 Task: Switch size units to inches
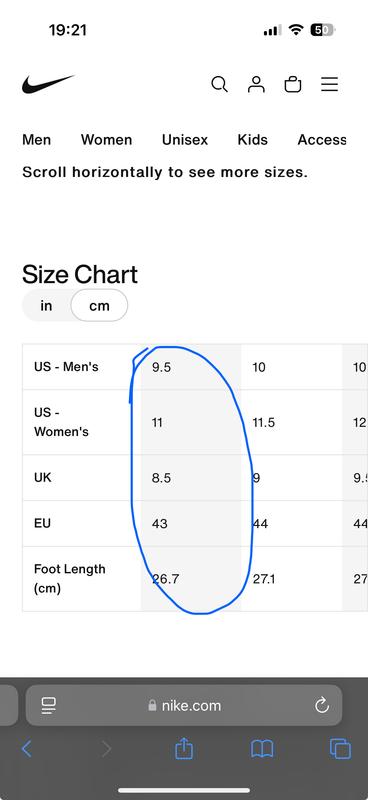point(46,306)
